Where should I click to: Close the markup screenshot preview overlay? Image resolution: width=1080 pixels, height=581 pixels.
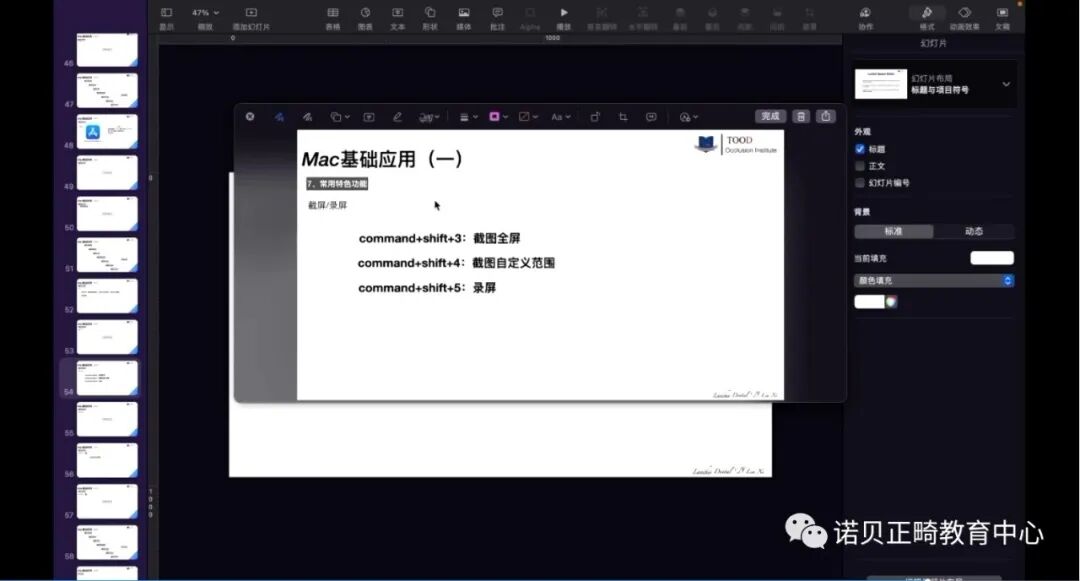pos(250,116)
